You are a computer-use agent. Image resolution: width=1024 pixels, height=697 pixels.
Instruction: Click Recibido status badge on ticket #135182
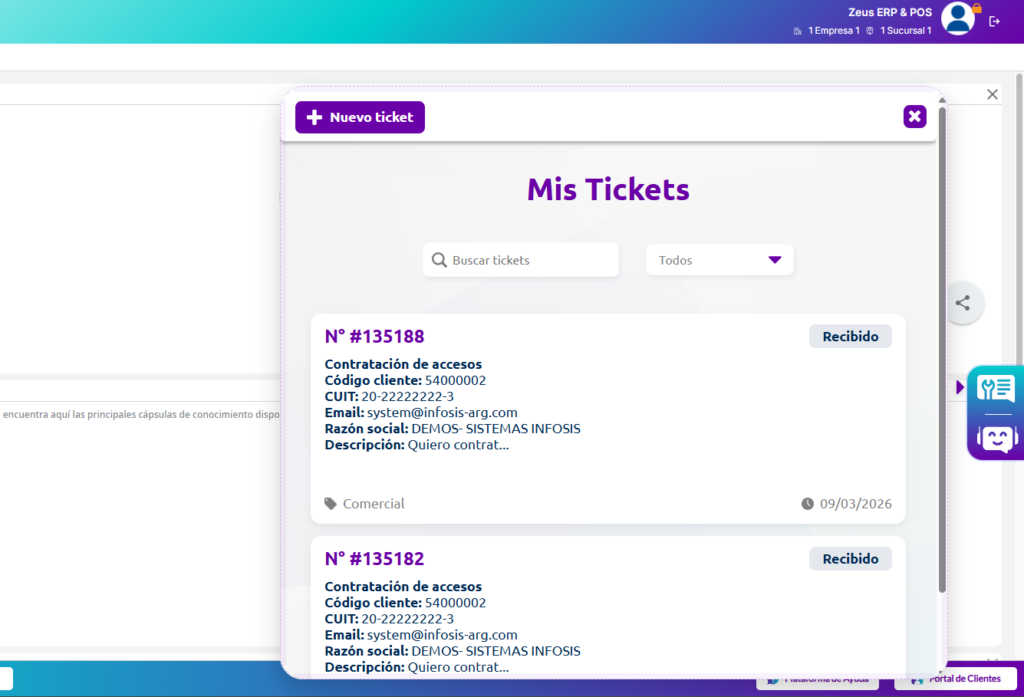click(850, 559)
